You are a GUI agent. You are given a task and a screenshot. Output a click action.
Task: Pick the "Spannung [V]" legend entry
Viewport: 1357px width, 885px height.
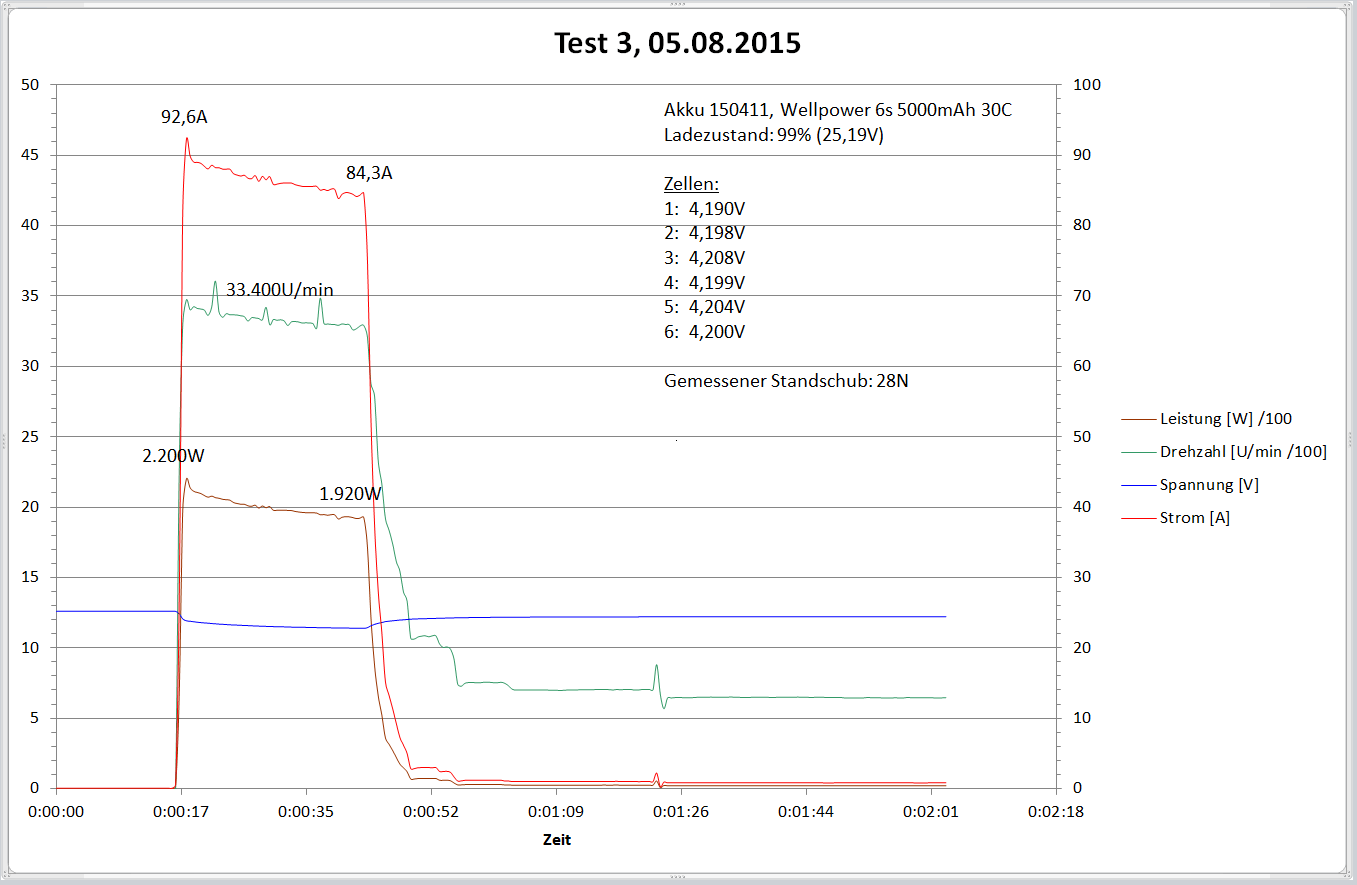tap(1209, 485)
